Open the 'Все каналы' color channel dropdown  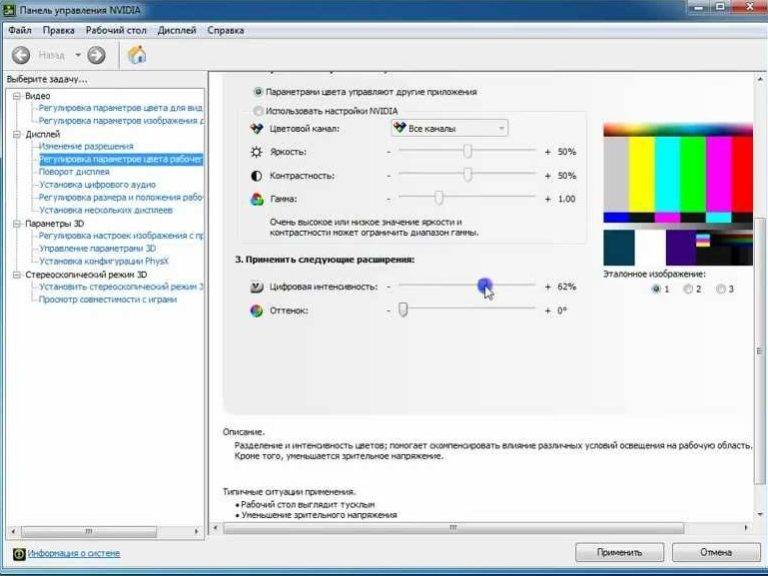point(450,128)
